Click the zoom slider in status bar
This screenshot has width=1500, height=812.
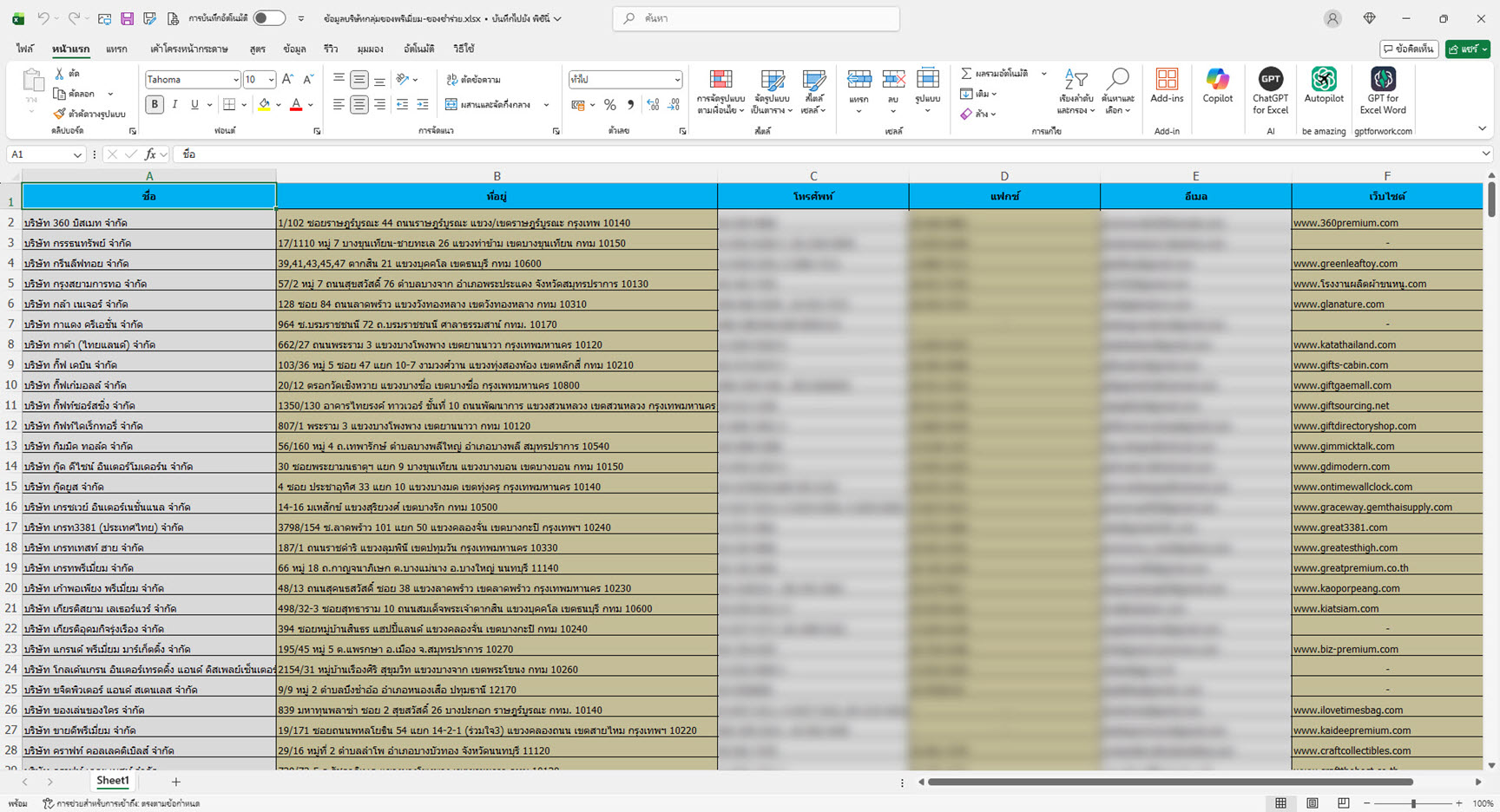(1413, 803)
